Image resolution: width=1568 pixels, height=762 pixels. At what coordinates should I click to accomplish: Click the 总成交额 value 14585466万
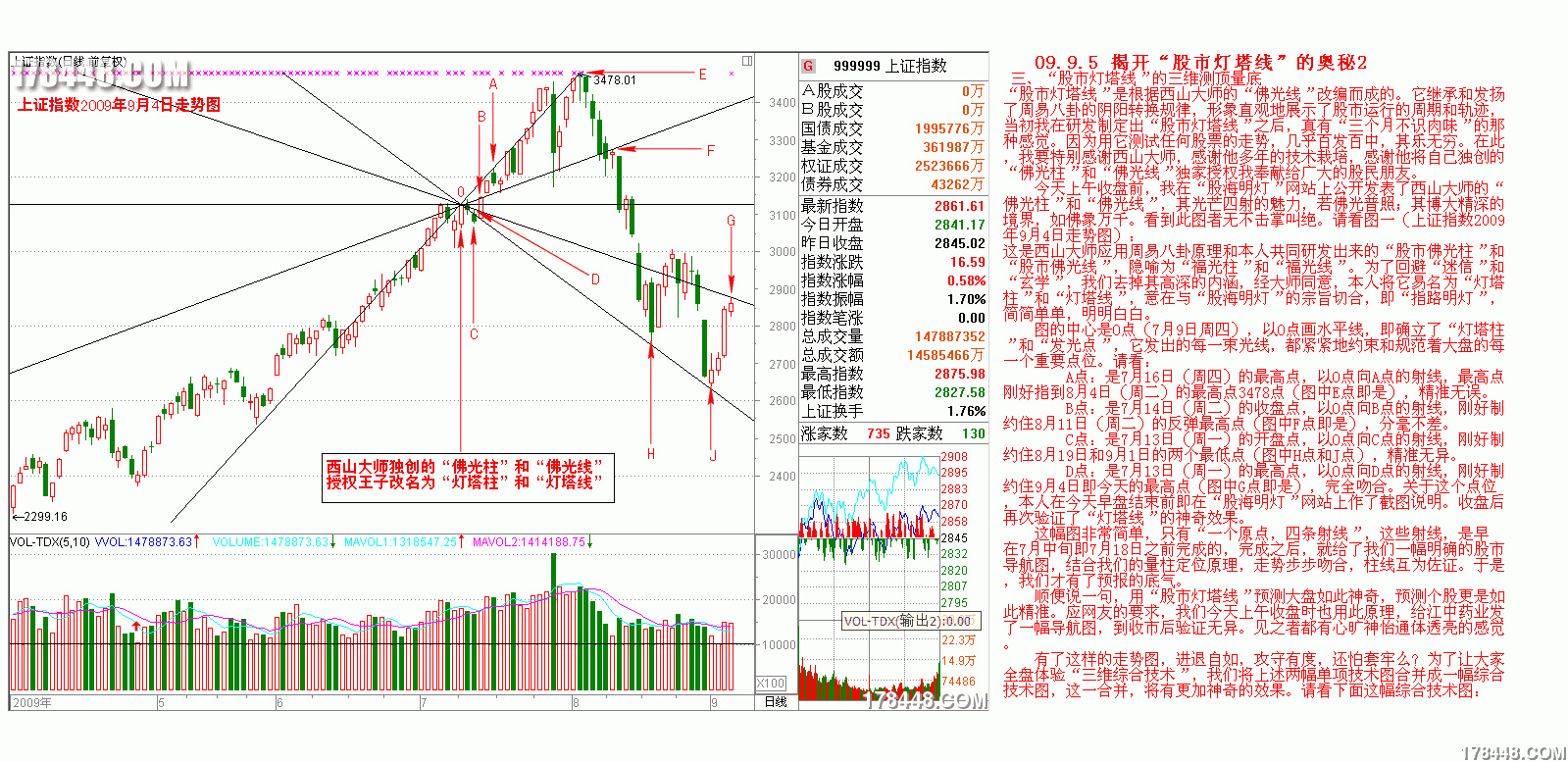[945, 355]
